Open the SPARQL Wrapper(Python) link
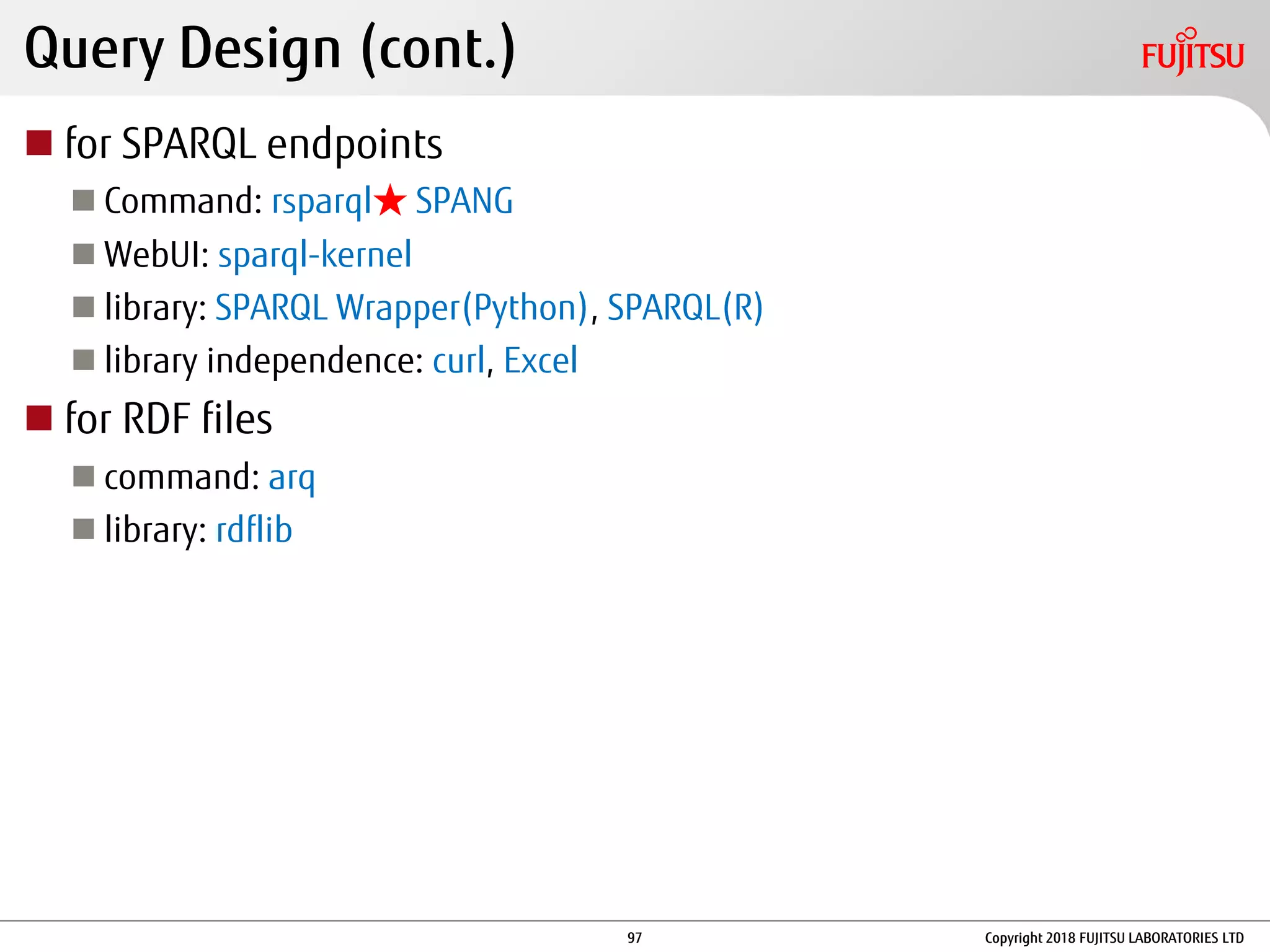 [401, 308]
